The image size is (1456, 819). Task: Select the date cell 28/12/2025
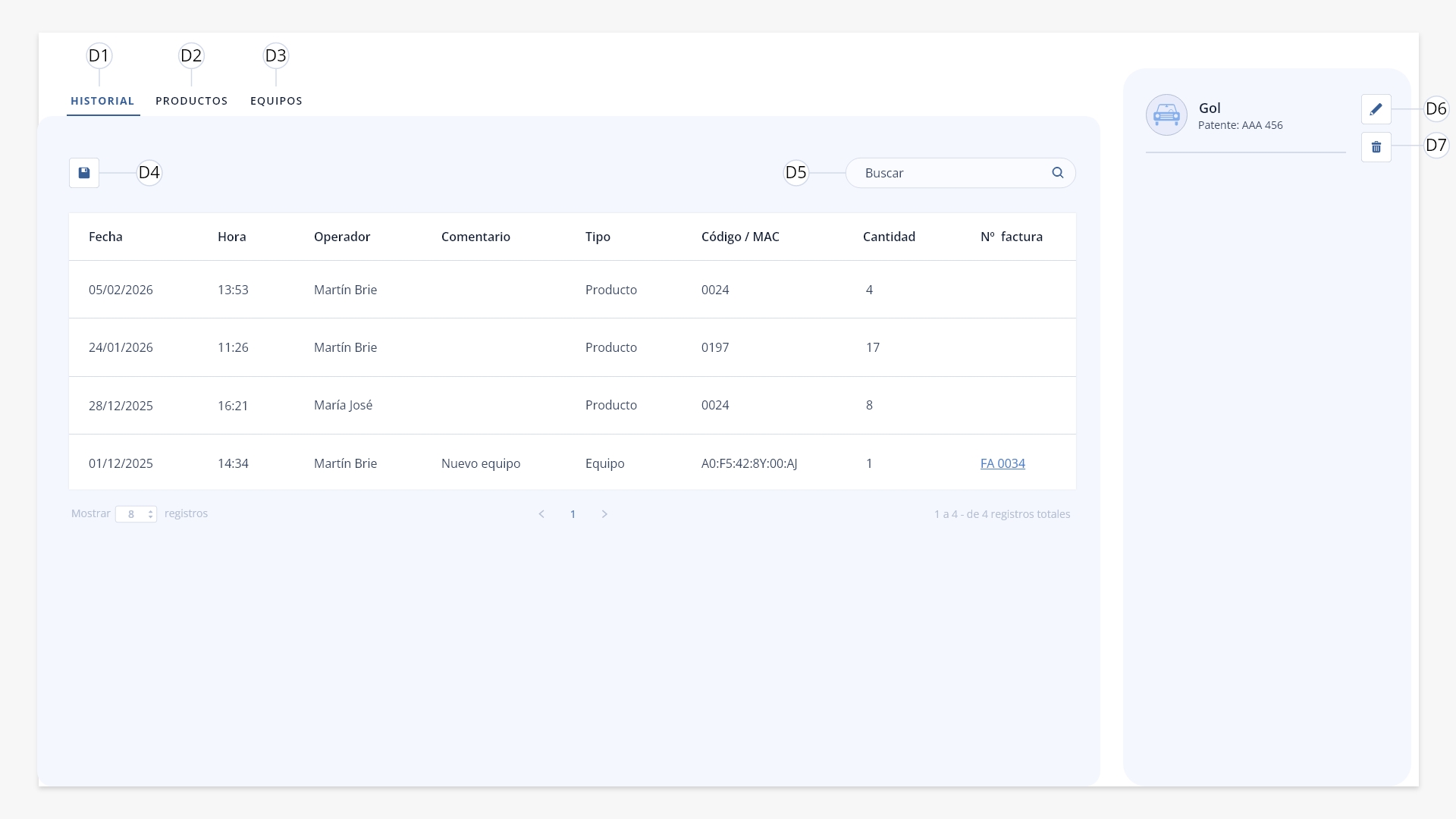121,406
